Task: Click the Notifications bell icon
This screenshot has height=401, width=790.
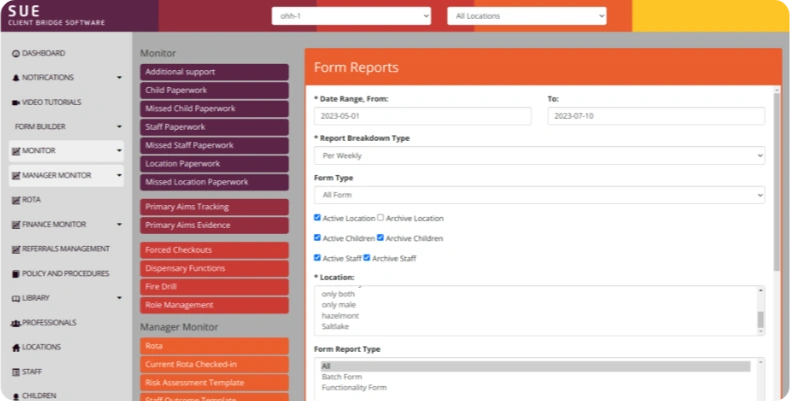Action: pos(15,77)
